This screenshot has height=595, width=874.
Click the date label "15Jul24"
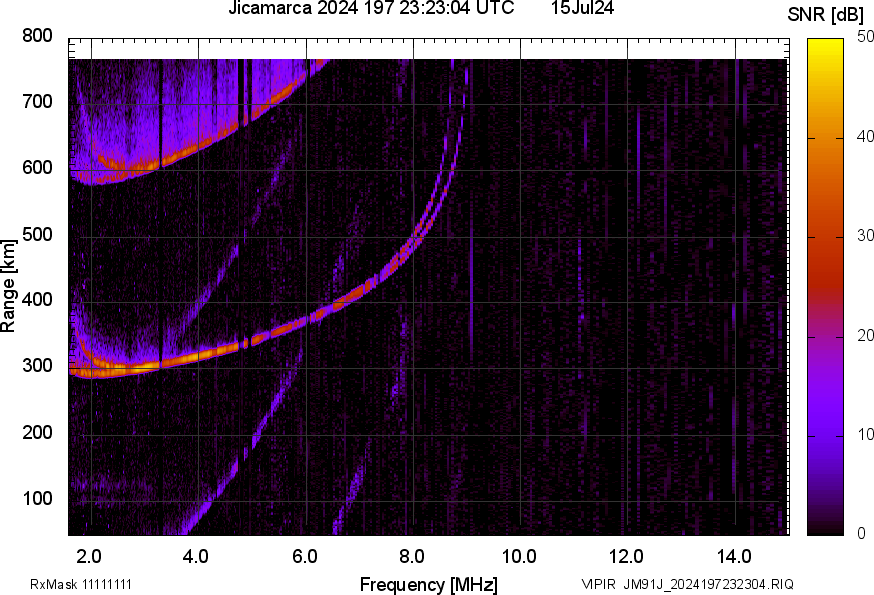point(582,8)
